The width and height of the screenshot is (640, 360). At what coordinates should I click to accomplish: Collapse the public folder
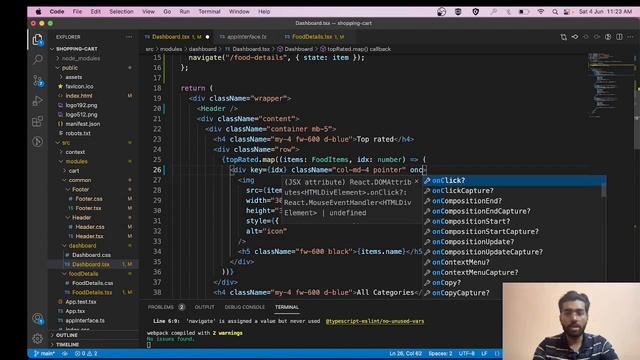click(x=70, y=68)
